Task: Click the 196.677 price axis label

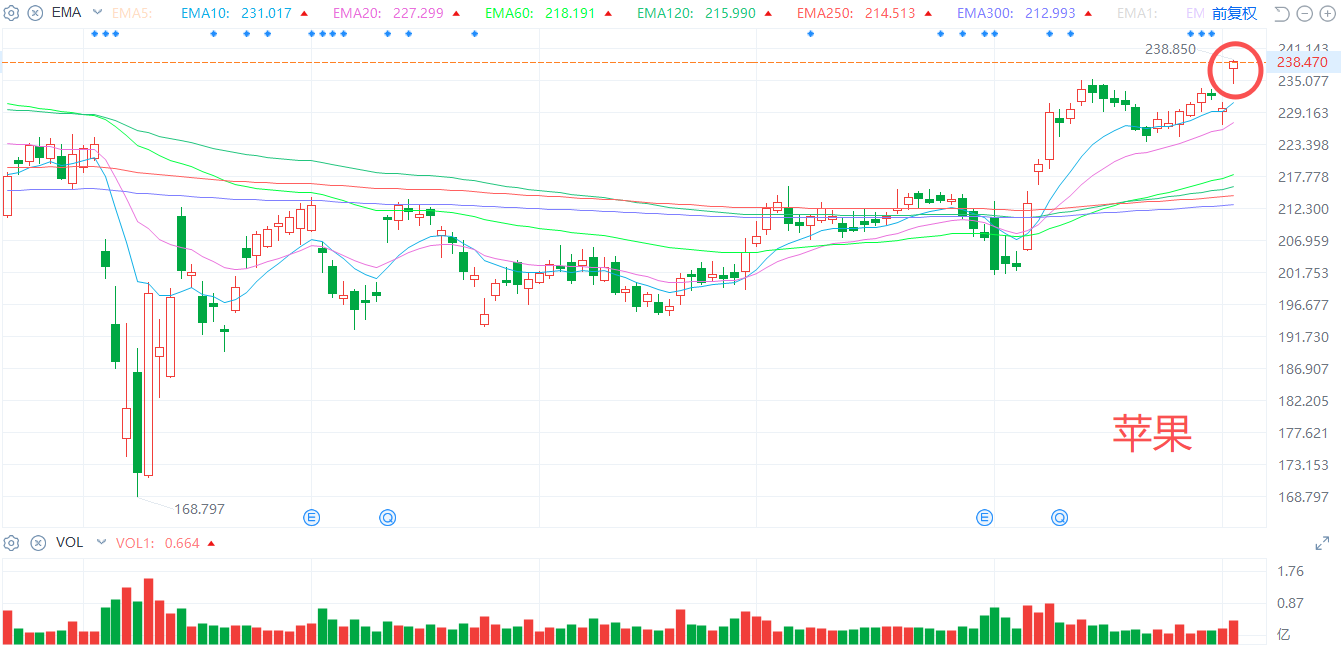Action: [1302, 305]
